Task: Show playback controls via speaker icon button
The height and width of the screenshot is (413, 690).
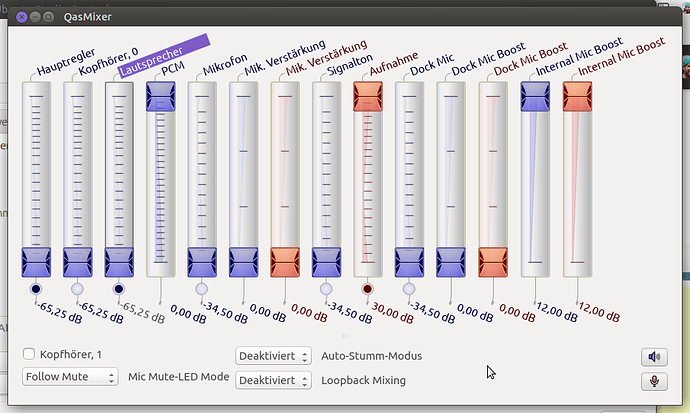Action: tap(654, 356)
